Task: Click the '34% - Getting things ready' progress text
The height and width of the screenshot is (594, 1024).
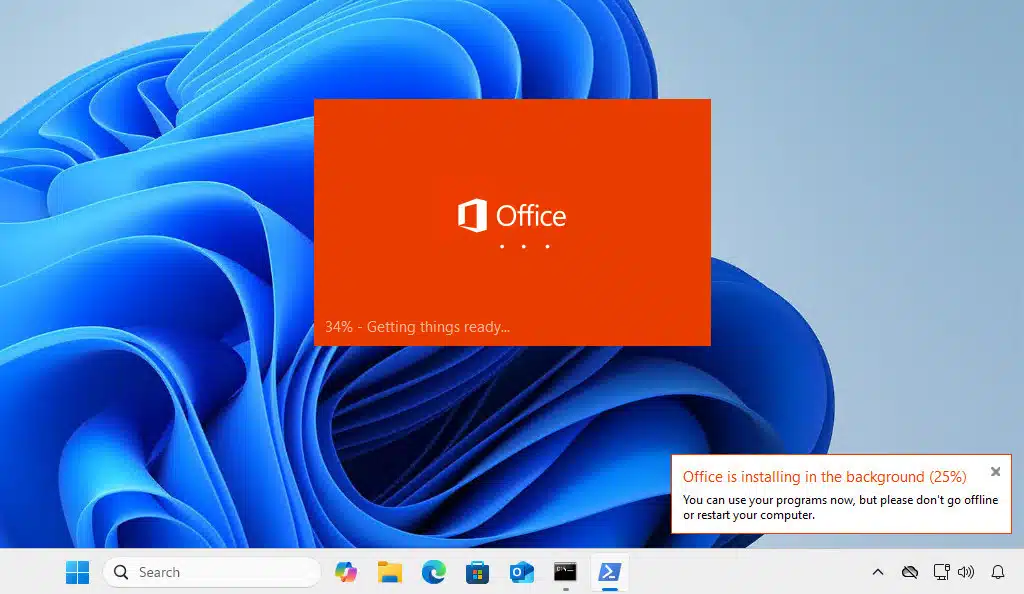Action: coord(417,327)
